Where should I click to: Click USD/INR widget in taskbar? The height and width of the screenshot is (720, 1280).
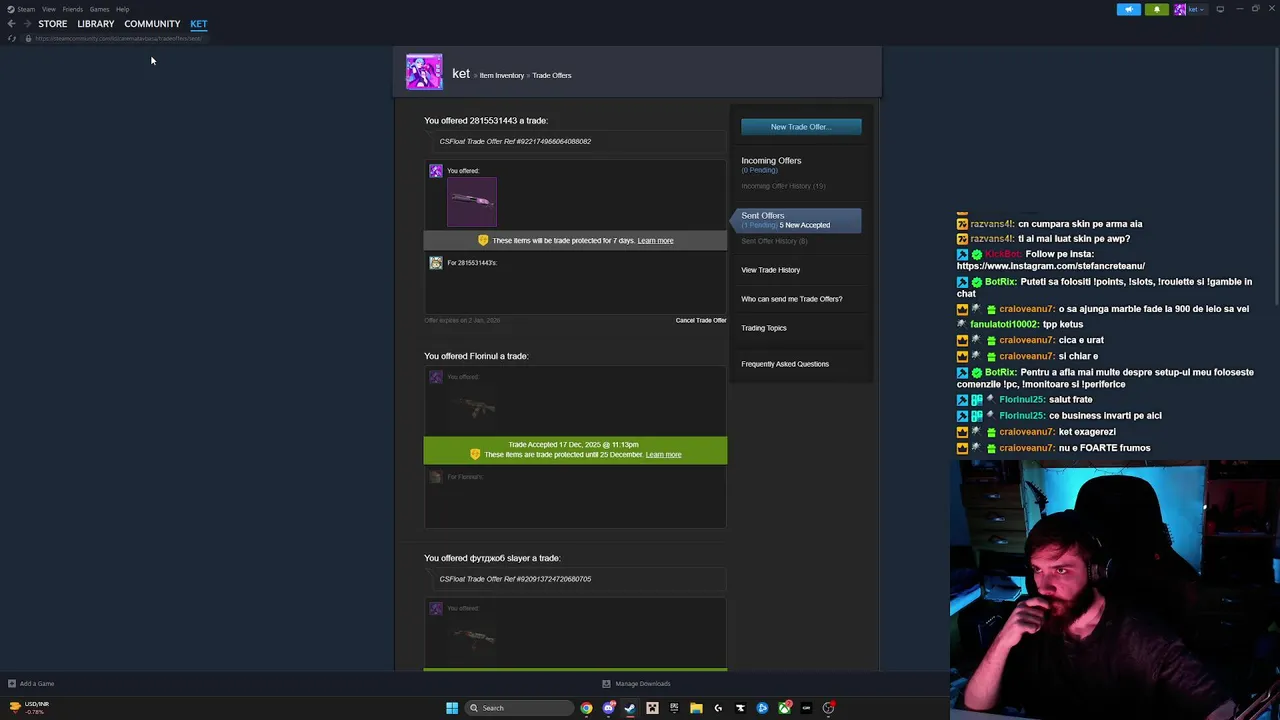27,708
